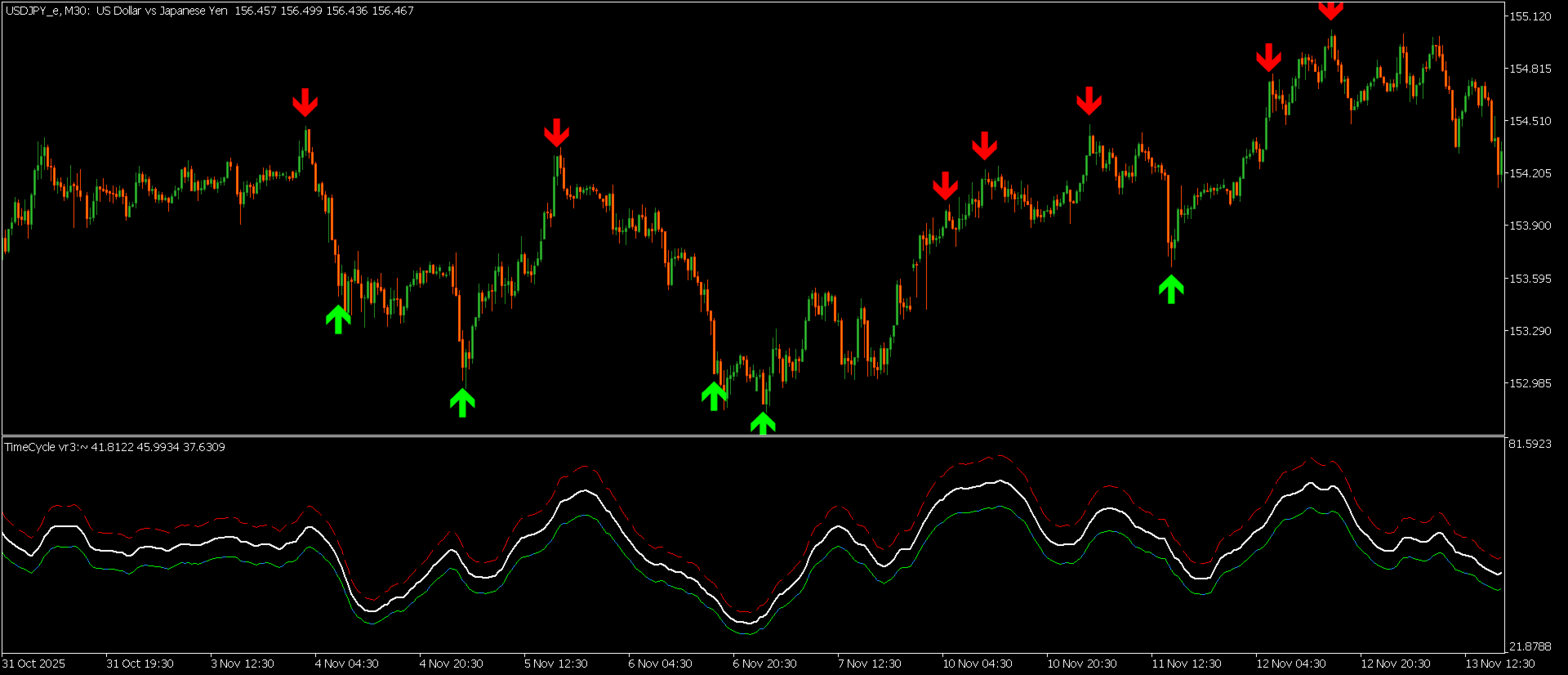Image resolution: width=1568 pixels, height=675 pixels.
Task: Click the 11 Nov 12:30 time label
Action: [x=1187, y=664]
